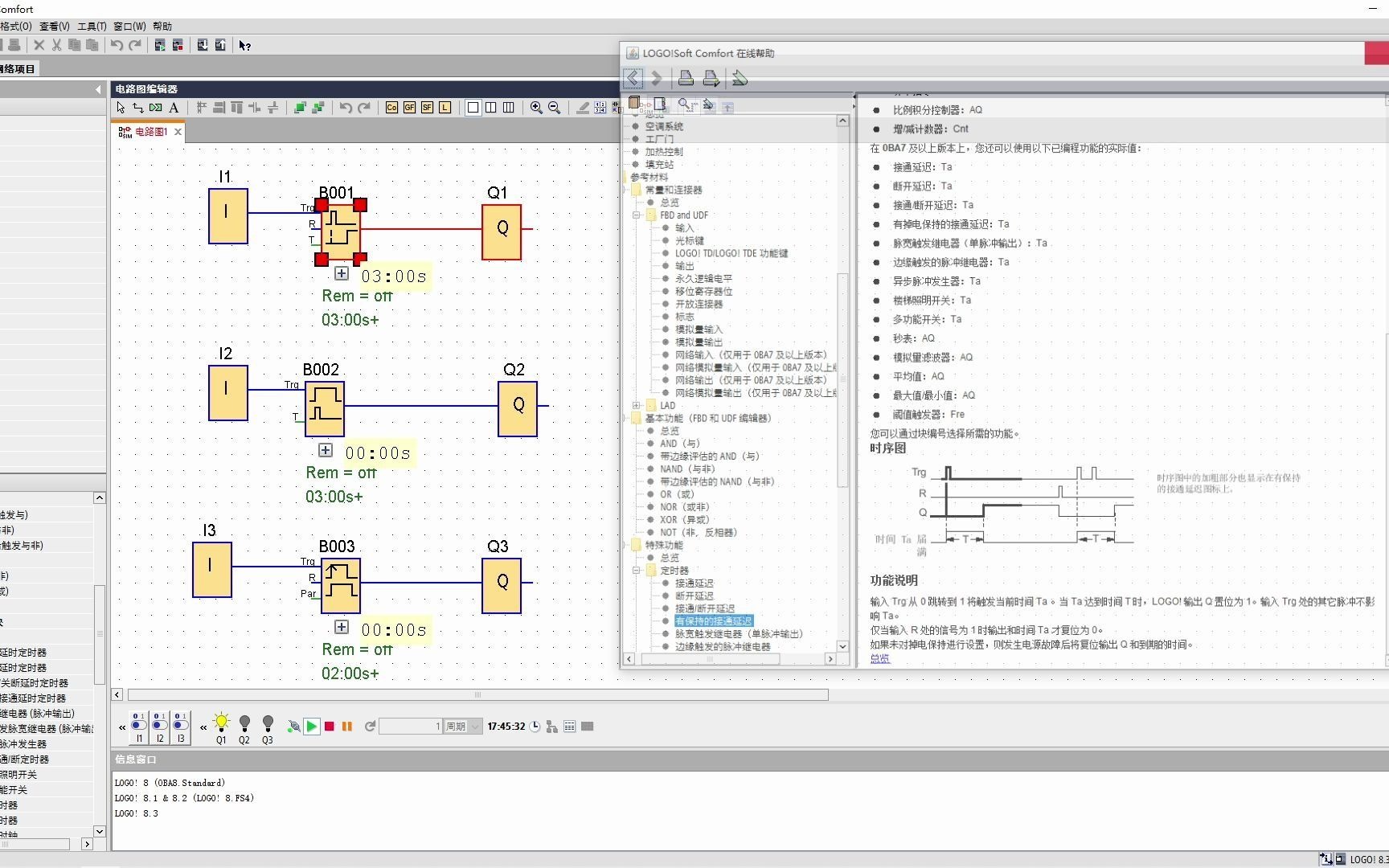
Task: Stop the simulation with red square
Action: coord(330,727)
